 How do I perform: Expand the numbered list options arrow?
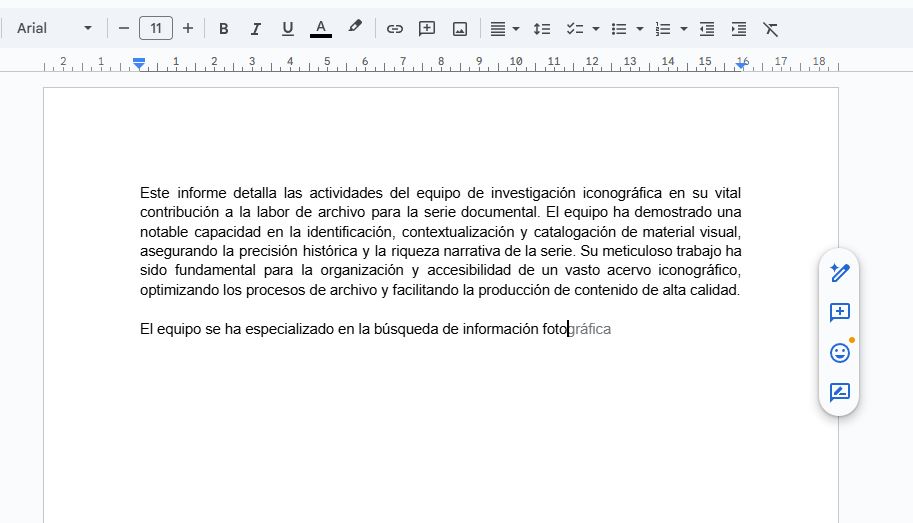684,29
